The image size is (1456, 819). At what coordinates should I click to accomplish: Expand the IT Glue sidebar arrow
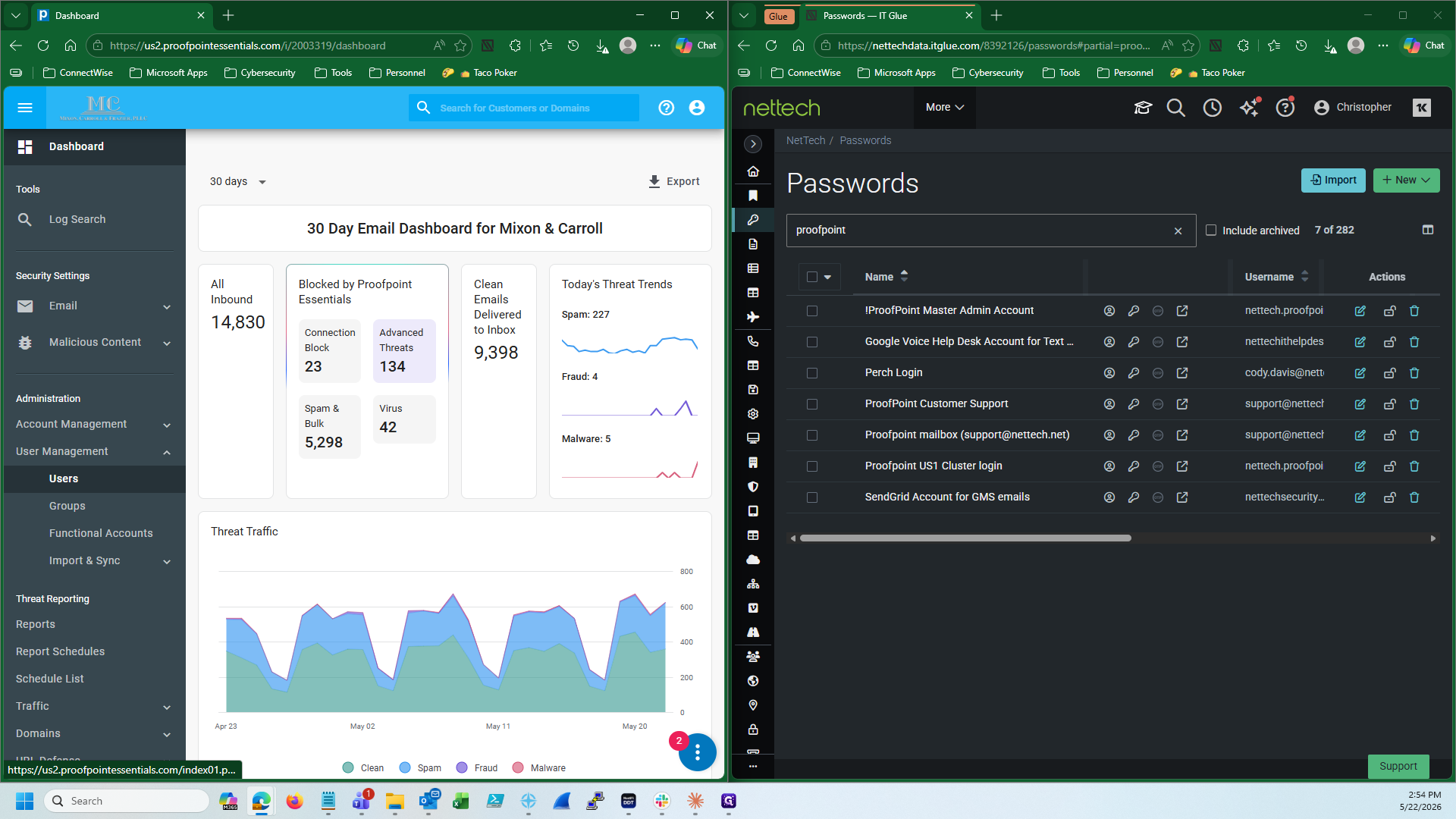753,143
